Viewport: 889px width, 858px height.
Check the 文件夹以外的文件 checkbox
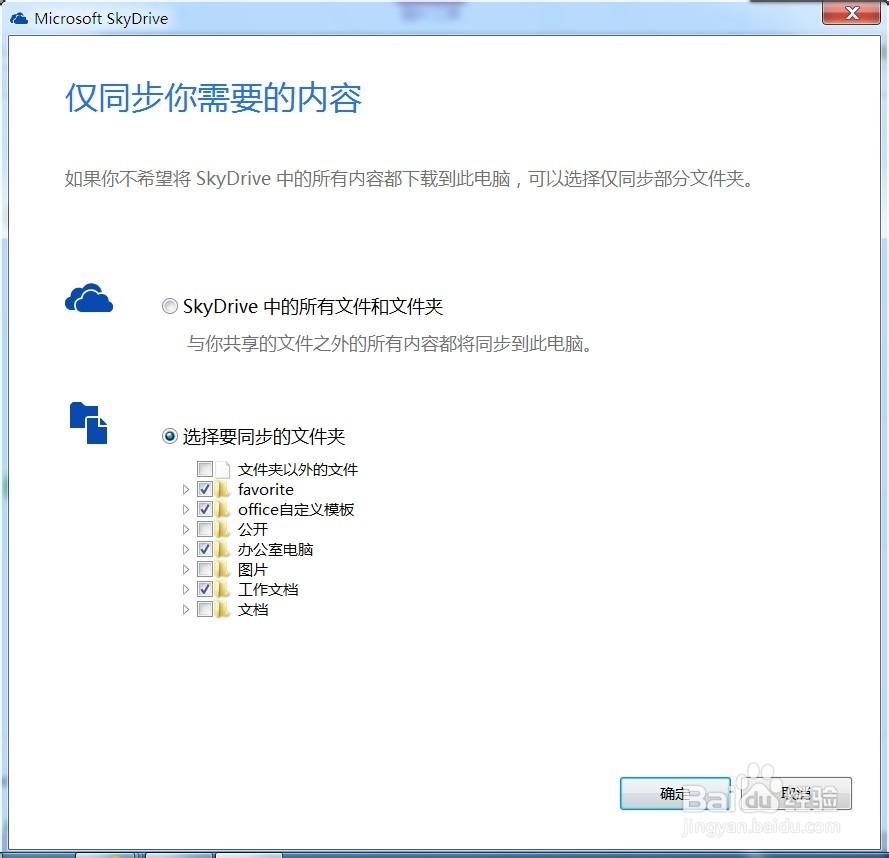(205, 469)
